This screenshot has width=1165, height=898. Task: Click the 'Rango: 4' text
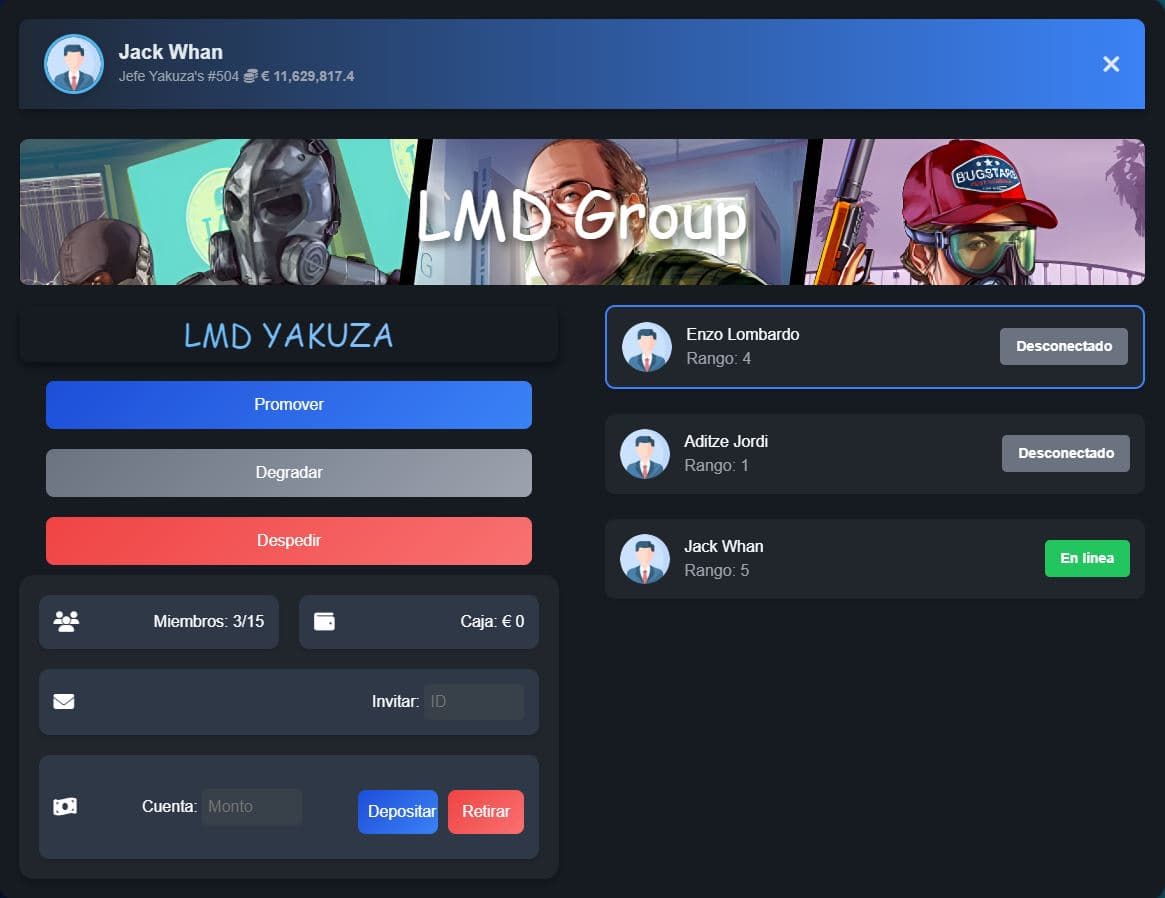click(718, 359)
